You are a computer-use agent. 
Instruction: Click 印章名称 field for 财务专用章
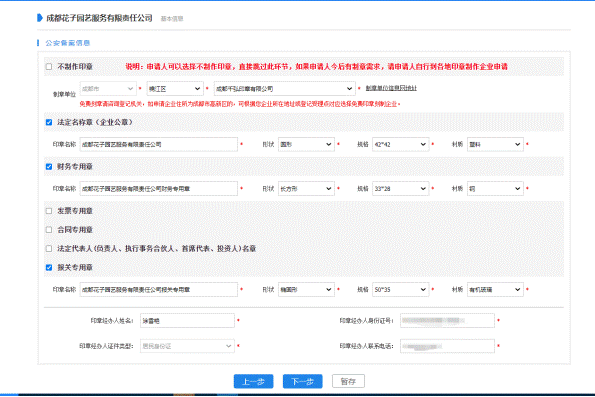pyautogui.click(x=159, y=189)
